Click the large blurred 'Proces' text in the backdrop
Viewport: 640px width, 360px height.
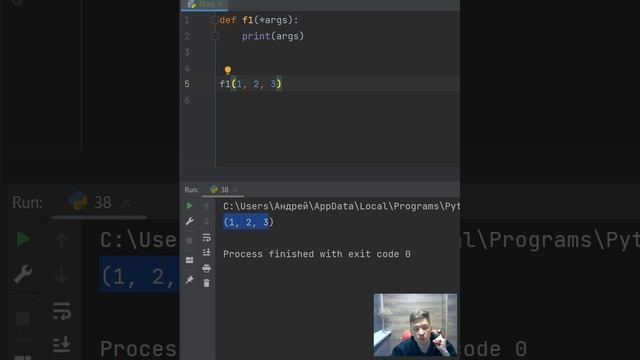pos(138,349)
